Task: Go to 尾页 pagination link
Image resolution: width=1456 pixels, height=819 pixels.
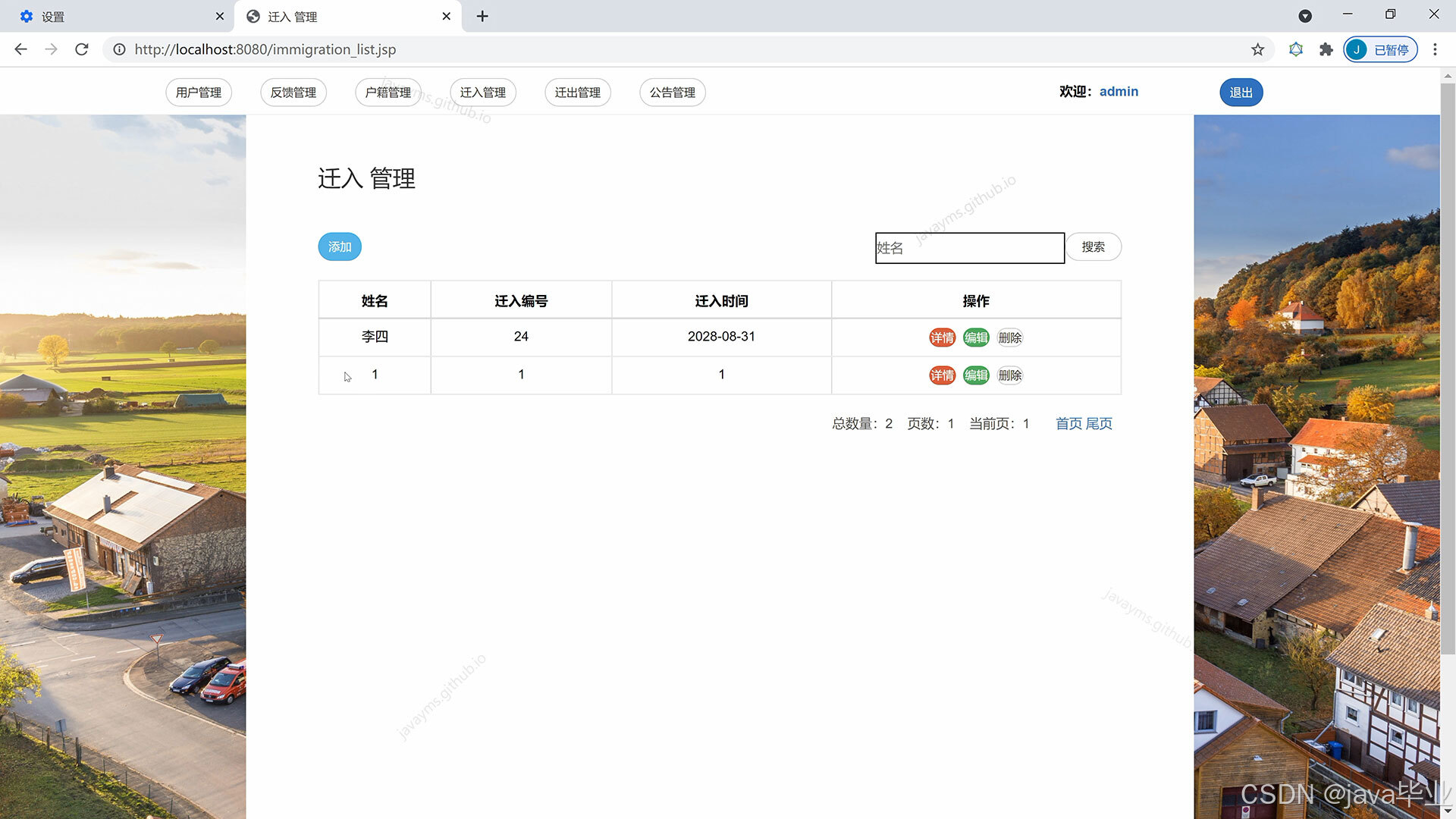Action: 1099,424
